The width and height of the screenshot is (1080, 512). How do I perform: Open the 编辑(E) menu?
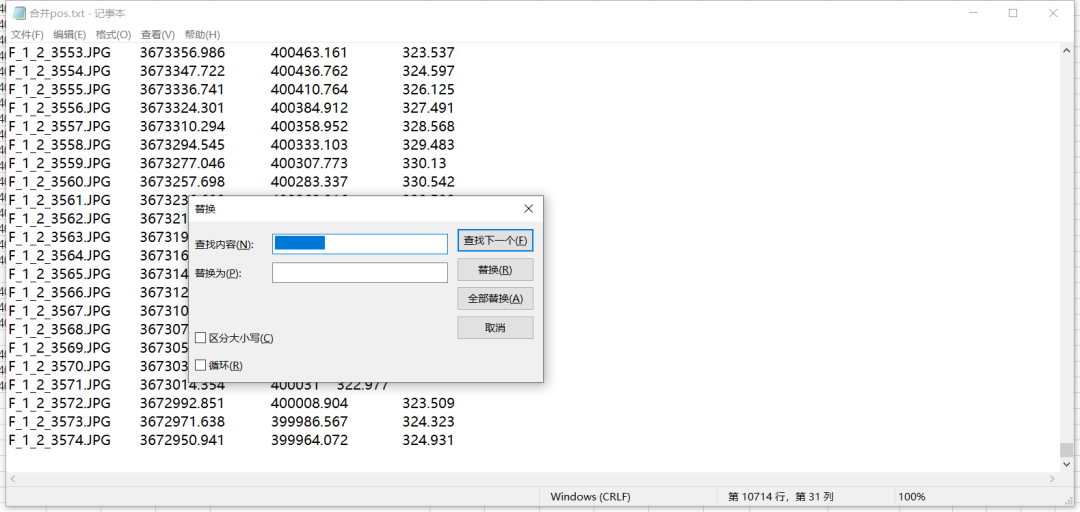click(x=69, y=35)
